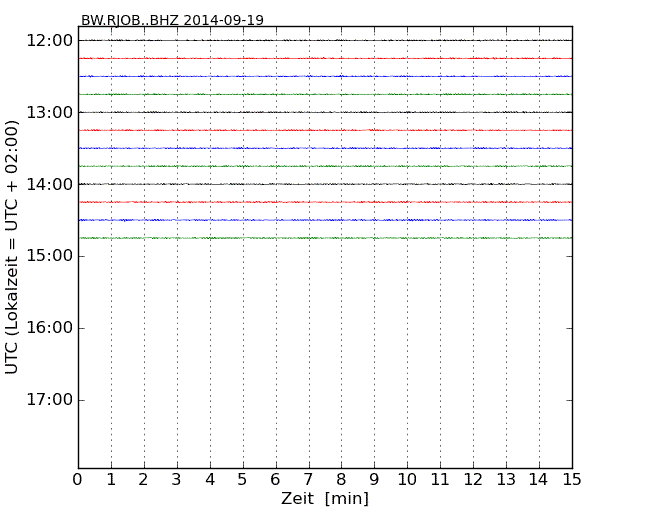Image resolution: width=650 pixels, height=520 pixels.
Task: Click the x-axis tick label 11
Action: tap(440, 480)
